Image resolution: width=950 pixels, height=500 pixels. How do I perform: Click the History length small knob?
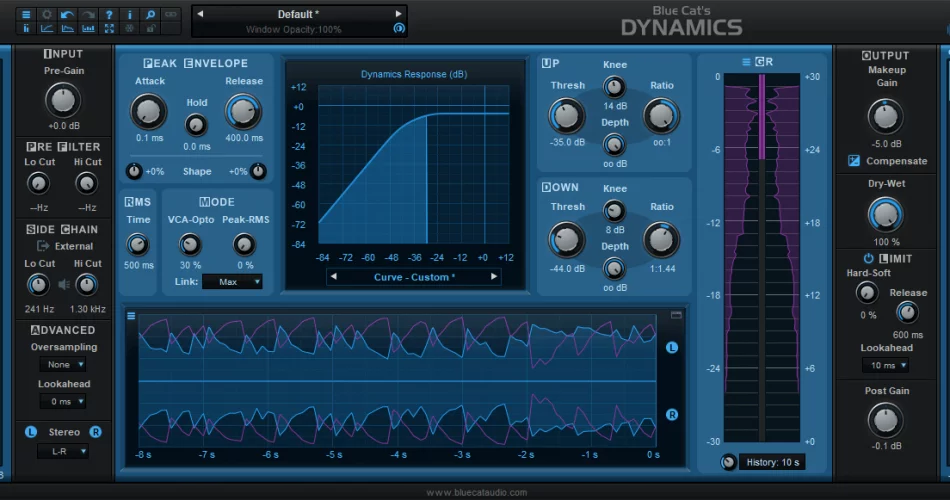tap(728, 462)
